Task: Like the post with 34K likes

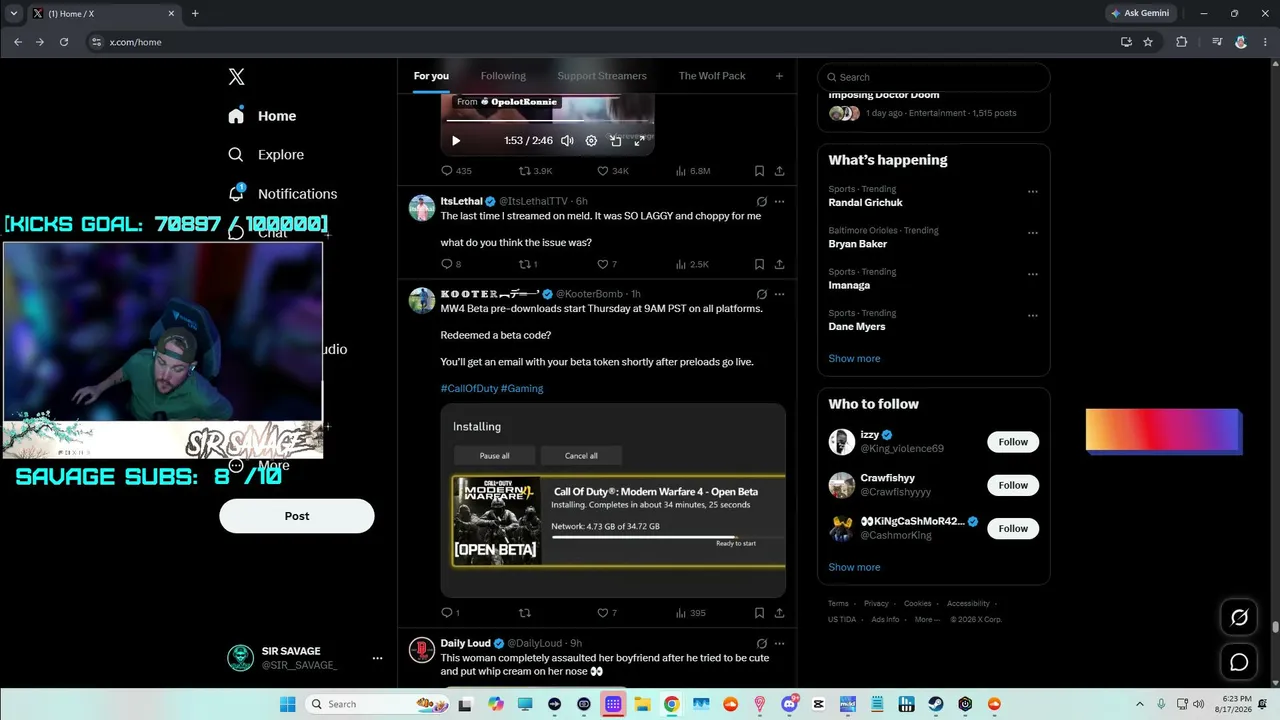Action: (x=612, y=171)
